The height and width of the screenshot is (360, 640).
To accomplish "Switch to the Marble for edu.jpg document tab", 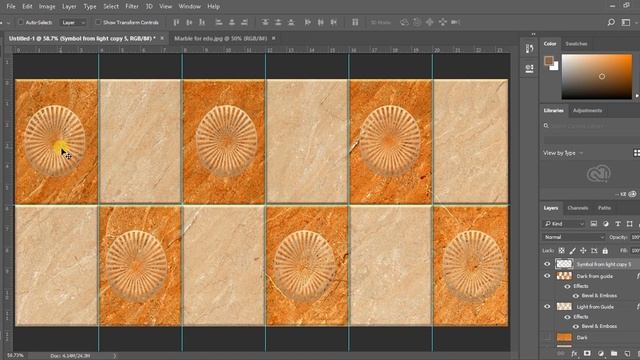I will pyautogui.click(x=220, y=38).
